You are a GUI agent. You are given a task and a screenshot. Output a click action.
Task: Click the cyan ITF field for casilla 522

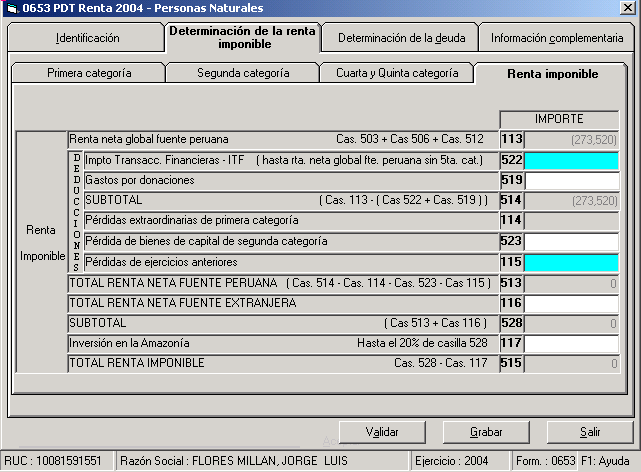(x=571, y=160)
